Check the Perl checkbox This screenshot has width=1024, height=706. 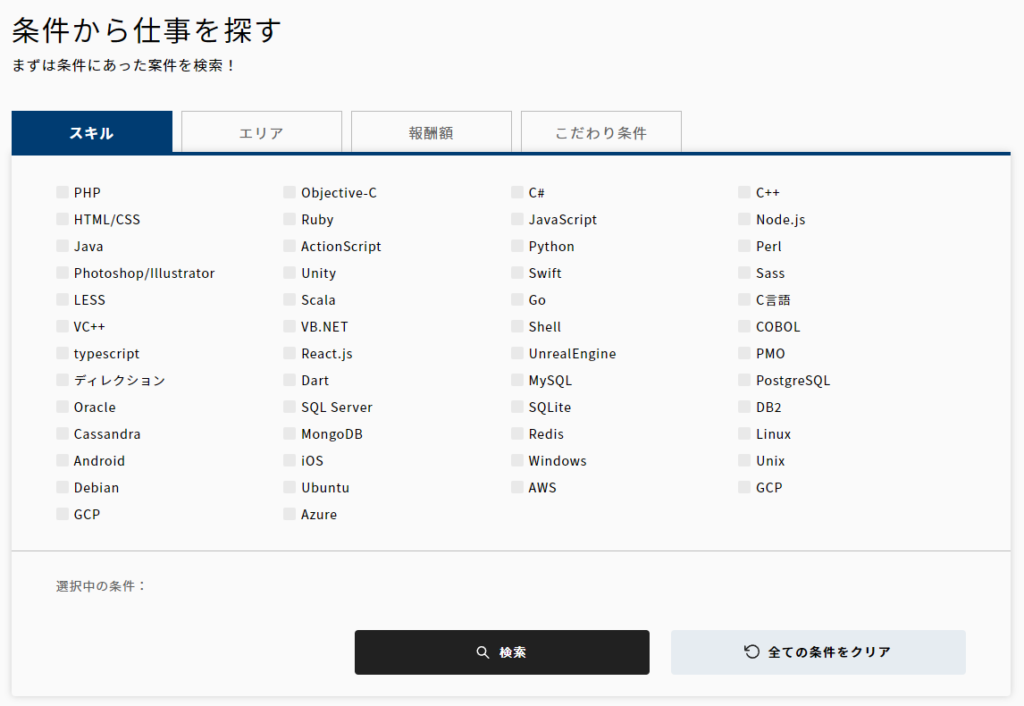click(x=744, y=246)
